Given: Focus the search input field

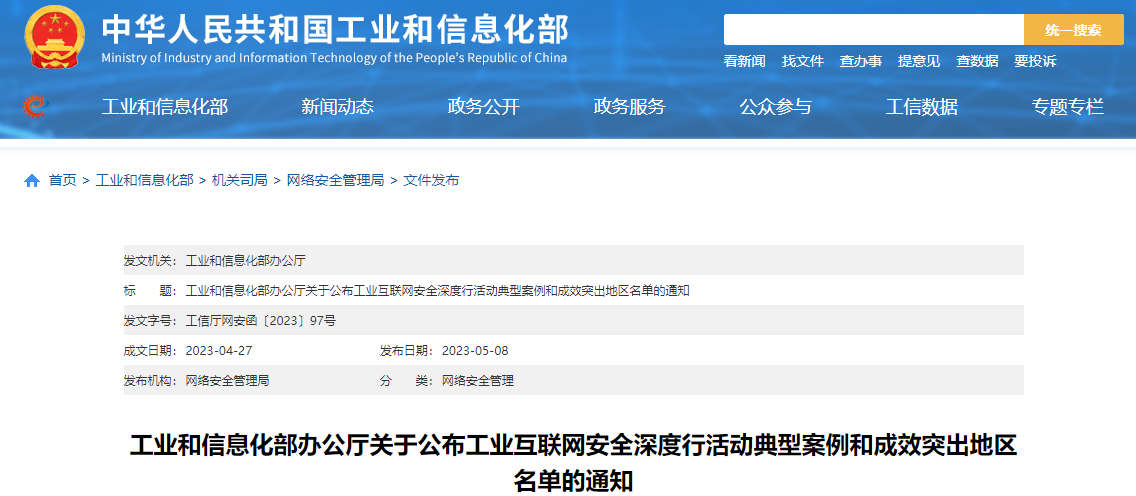Looking at the screenshot, I should coord(874,30).
